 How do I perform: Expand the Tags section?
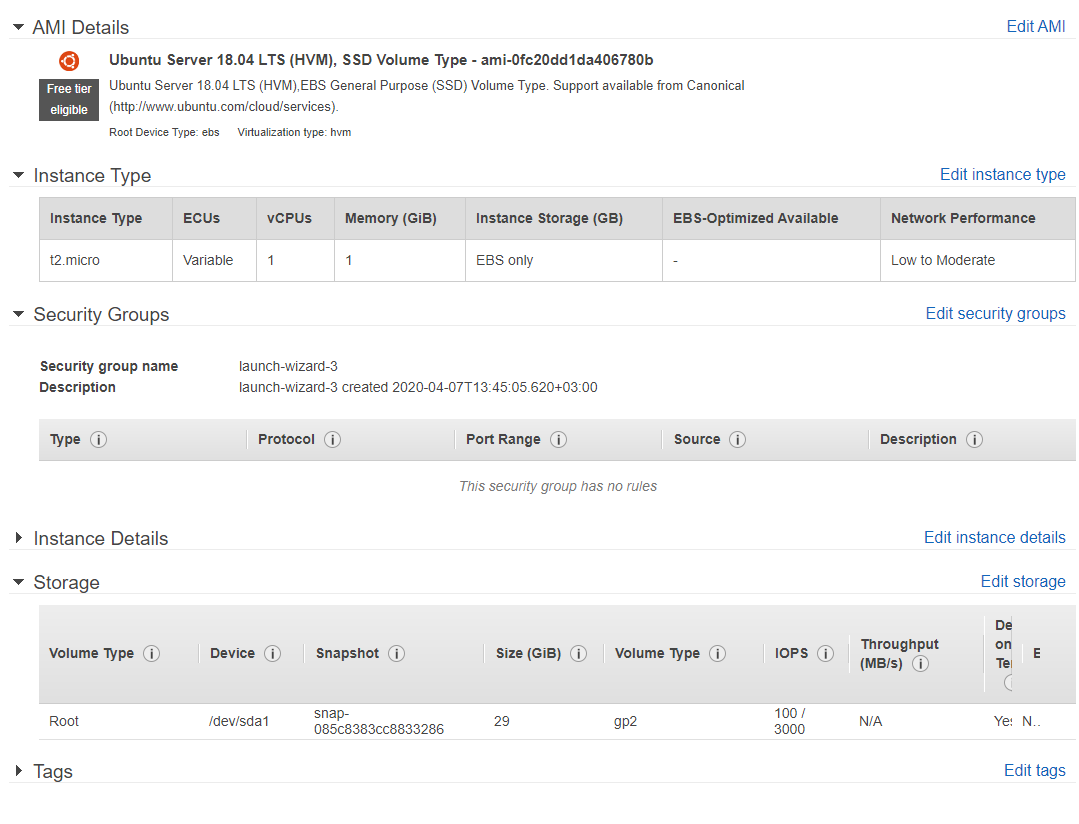(19, 770)
